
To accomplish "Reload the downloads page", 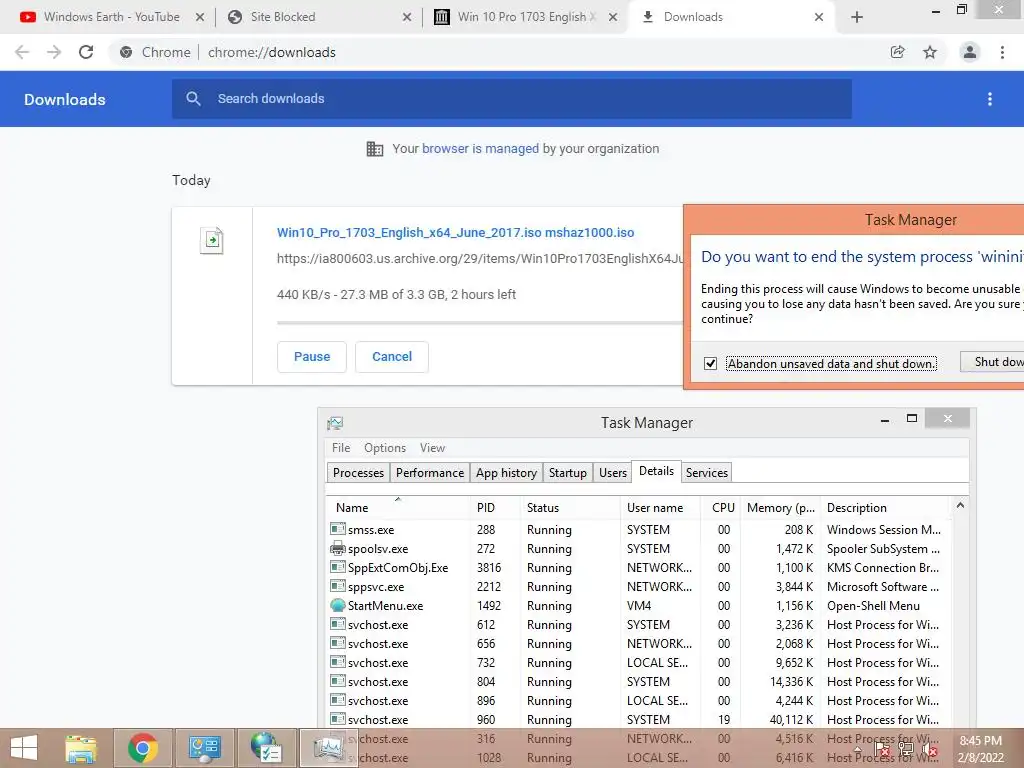I will click(x=86, y=52).
